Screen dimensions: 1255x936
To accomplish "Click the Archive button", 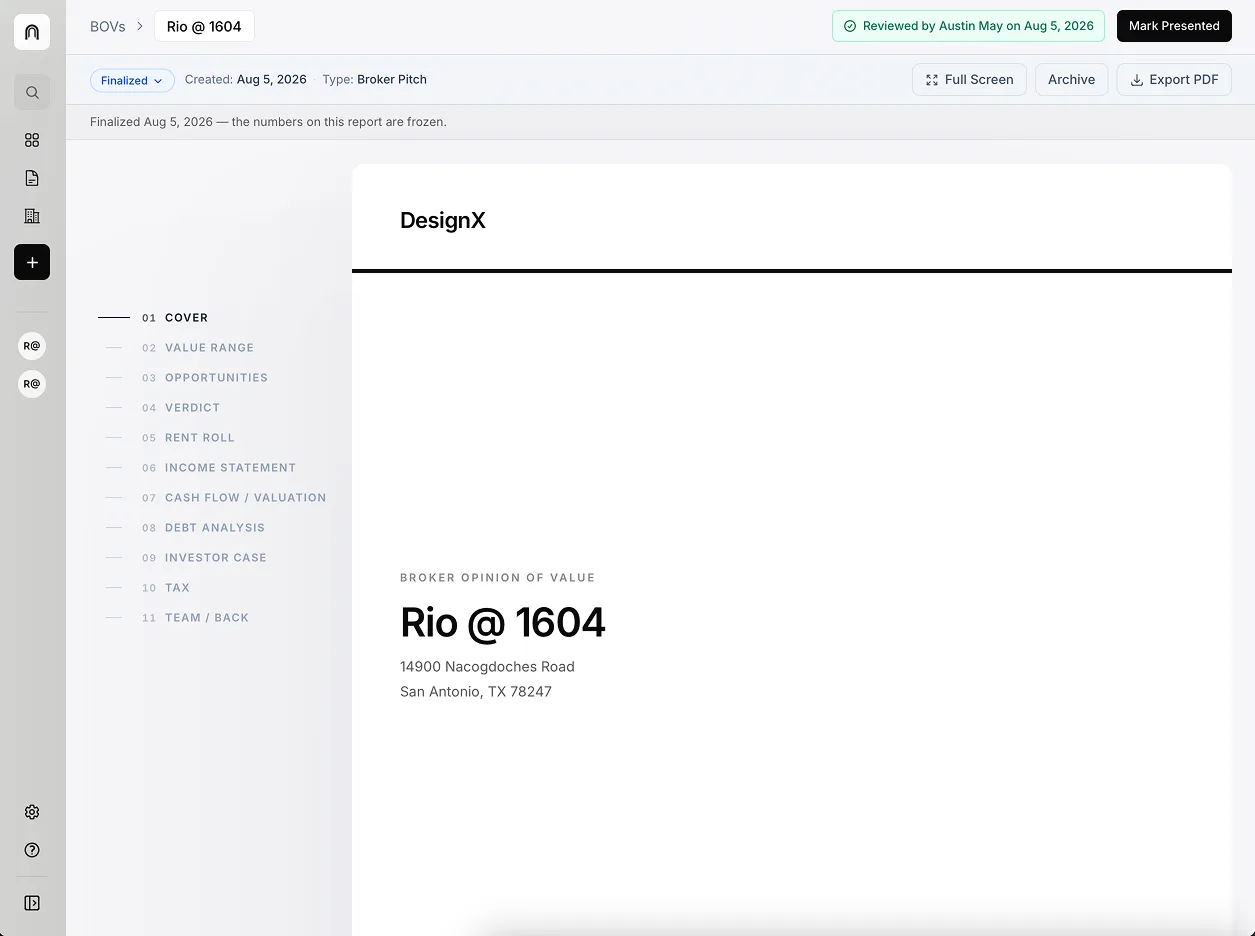I will coord(1071,80).
